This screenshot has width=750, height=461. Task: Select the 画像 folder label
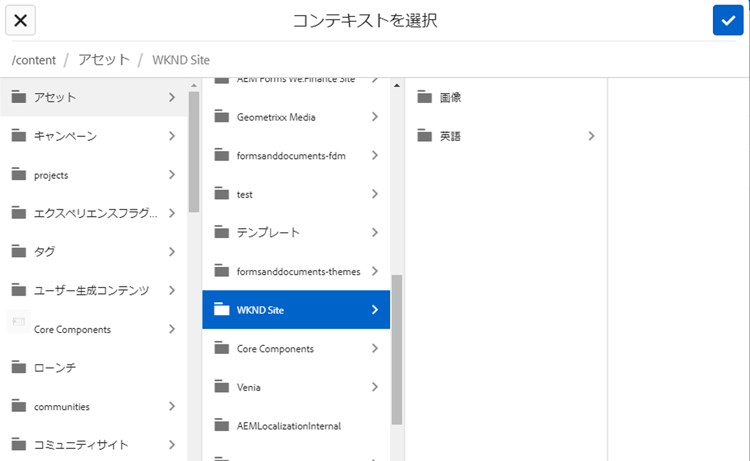[450, 98]
